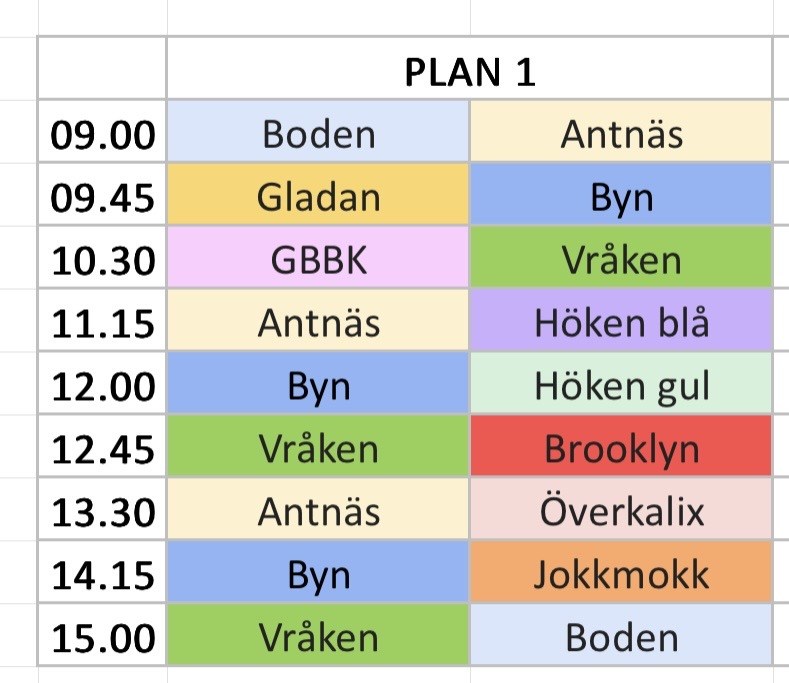Click the 10.30 time cell
The image size is (789, 683).
pos(103,260)
